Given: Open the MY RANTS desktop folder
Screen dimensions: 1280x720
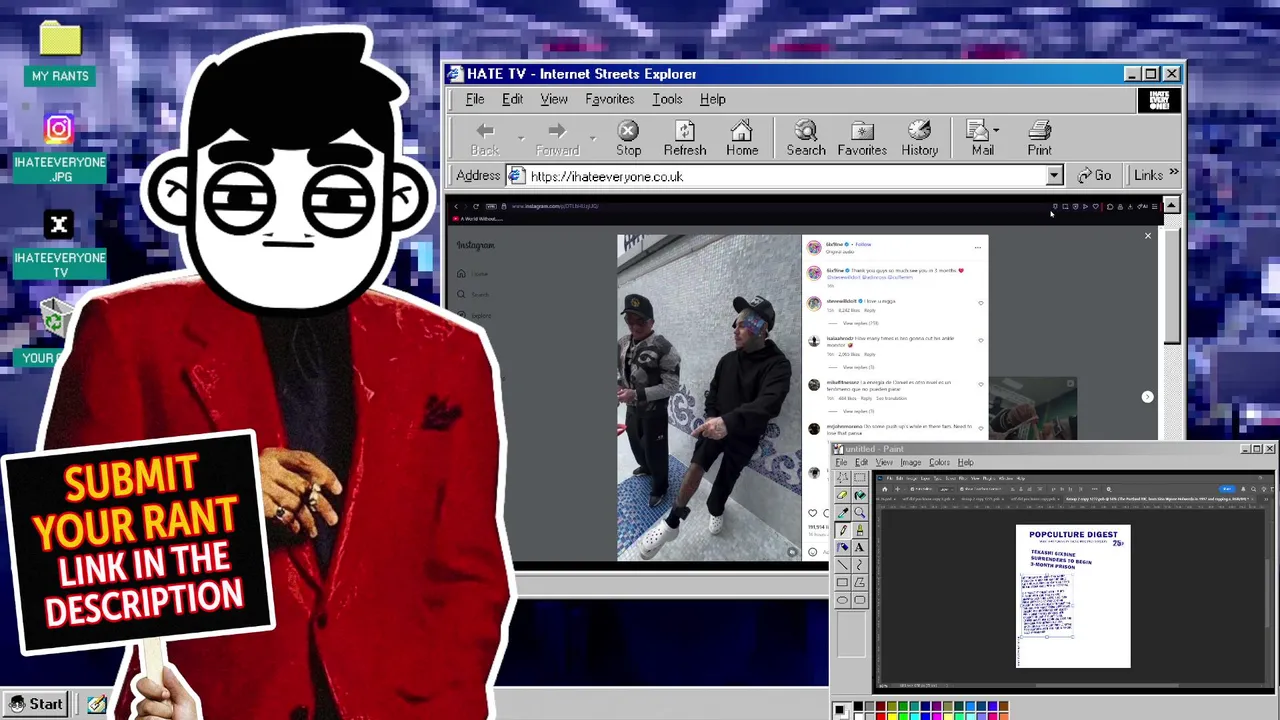Looking at the screenshot, I should point(60,52).
